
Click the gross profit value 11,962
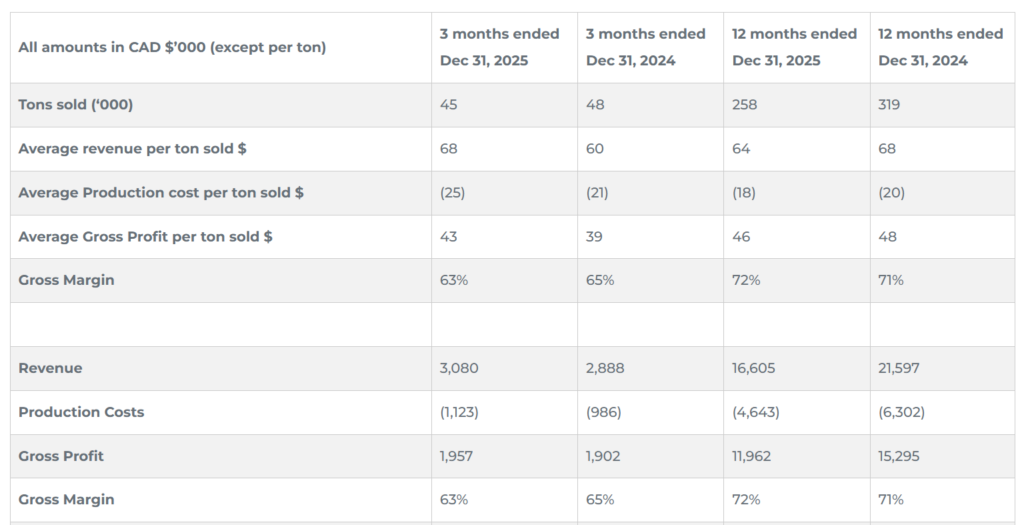(x=754, y=456)
